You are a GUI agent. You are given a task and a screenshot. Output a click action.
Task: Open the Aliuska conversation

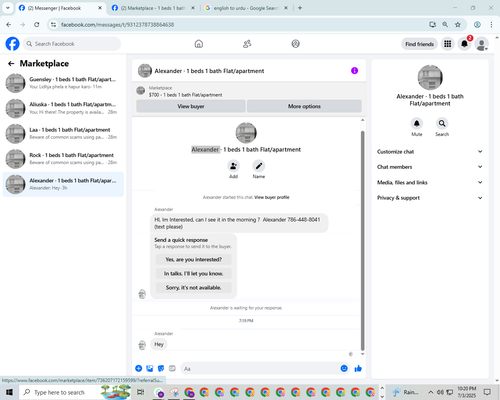coord(63,108)
